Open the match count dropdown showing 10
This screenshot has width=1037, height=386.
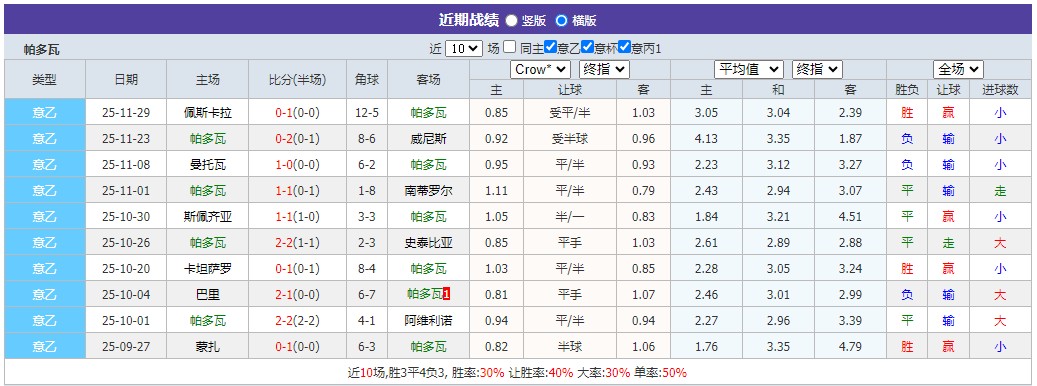464,48
